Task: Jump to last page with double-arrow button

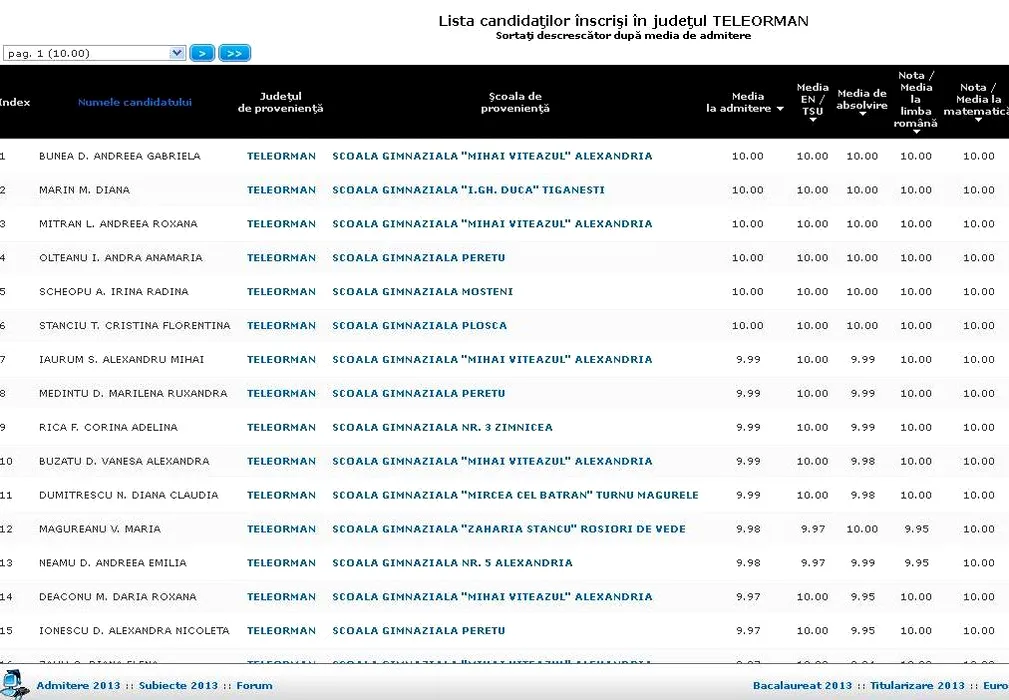Action: (x=234, y=54)
